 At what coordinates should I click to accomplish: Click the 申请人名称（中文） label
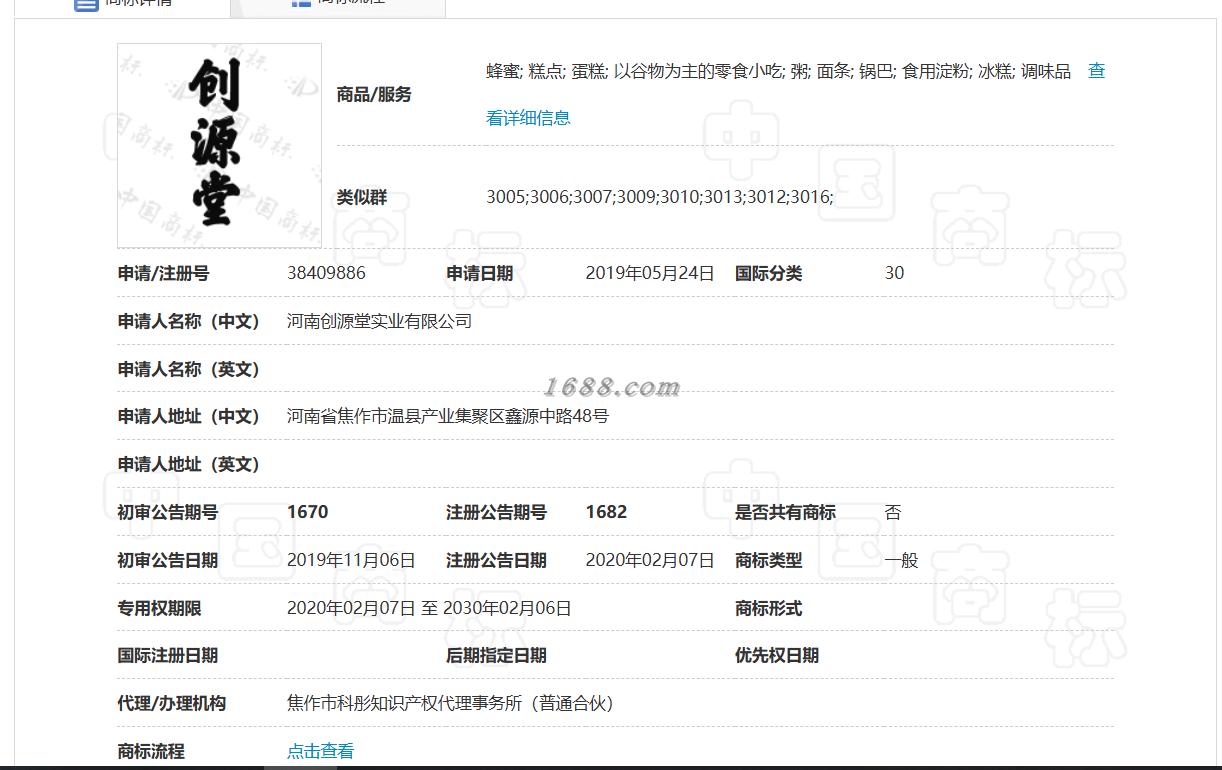tap(189, 321)
